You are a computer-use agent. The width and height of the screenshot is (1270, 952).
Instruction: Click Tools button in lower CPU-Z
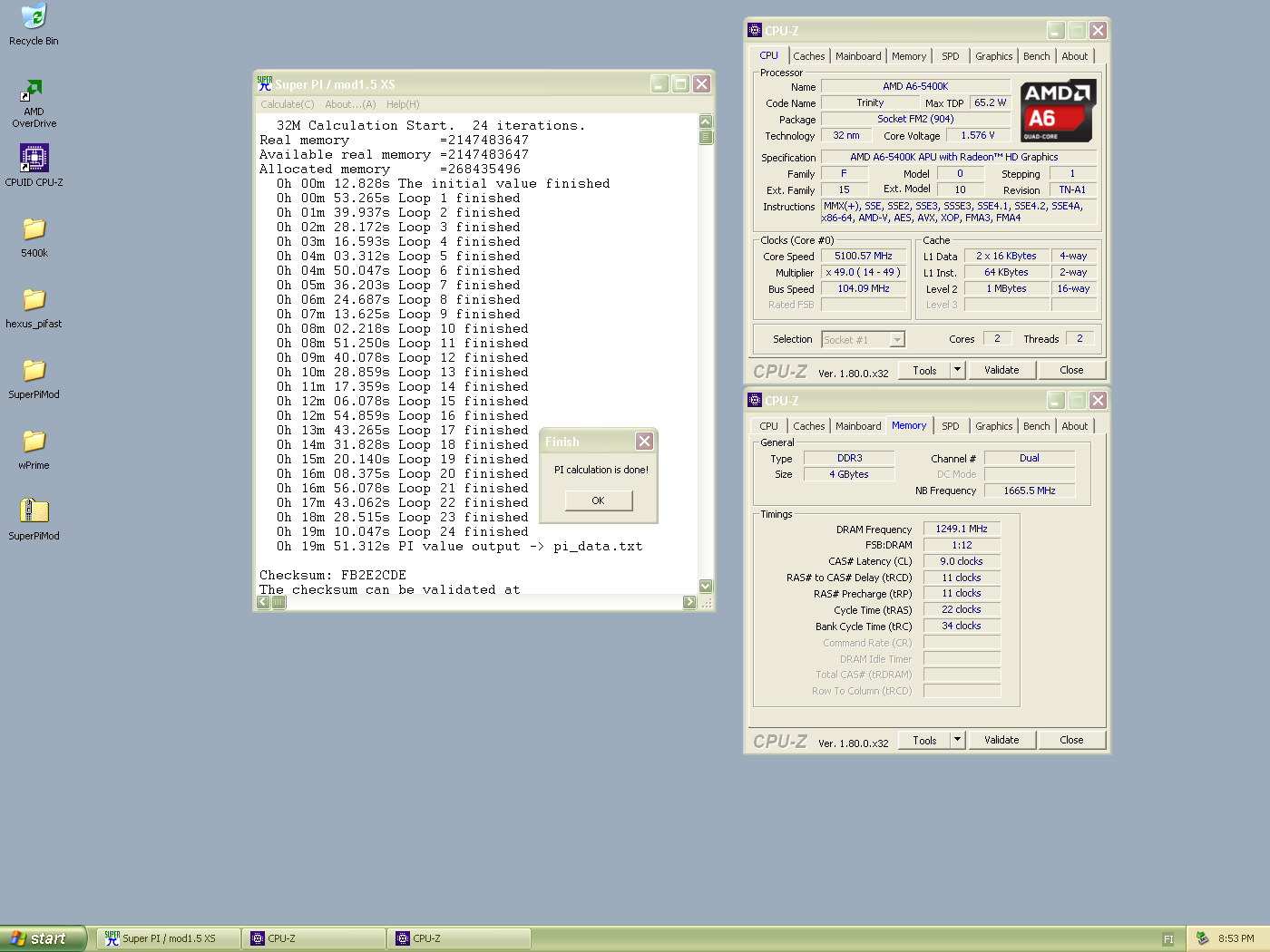click(924, 740)
